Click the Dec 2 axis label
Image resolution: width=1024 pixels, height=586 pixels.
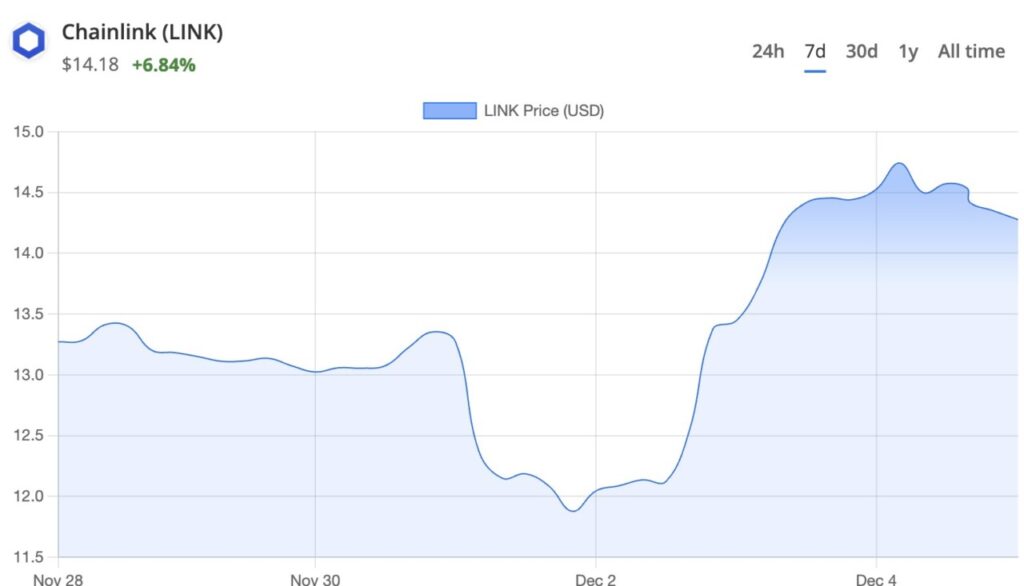click(594, 578)
